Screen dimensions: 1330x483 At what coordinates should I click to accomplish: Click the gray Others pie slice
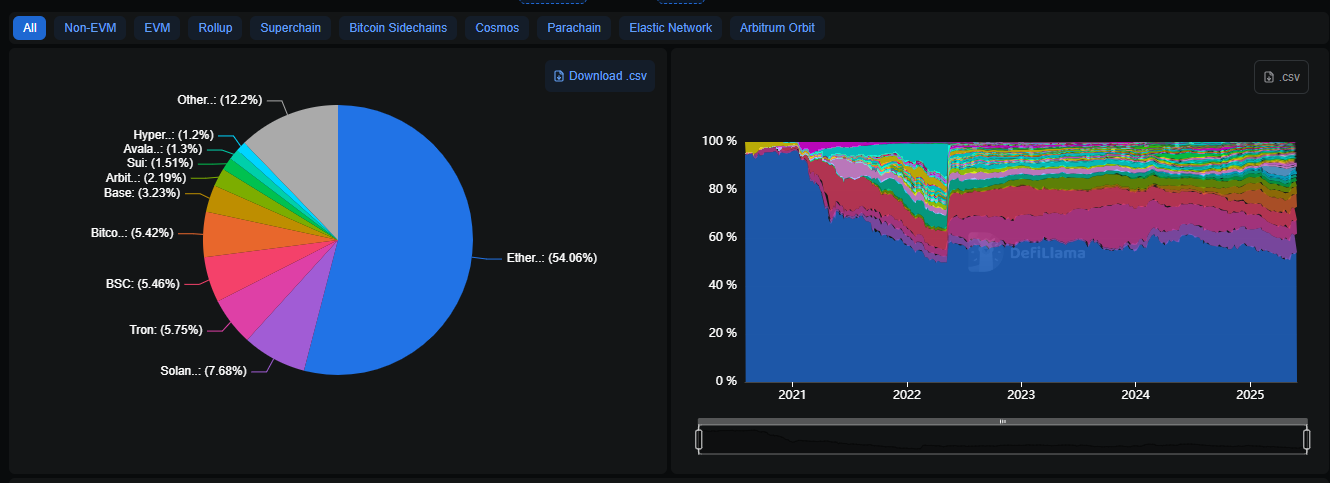[x=295, y=140]
